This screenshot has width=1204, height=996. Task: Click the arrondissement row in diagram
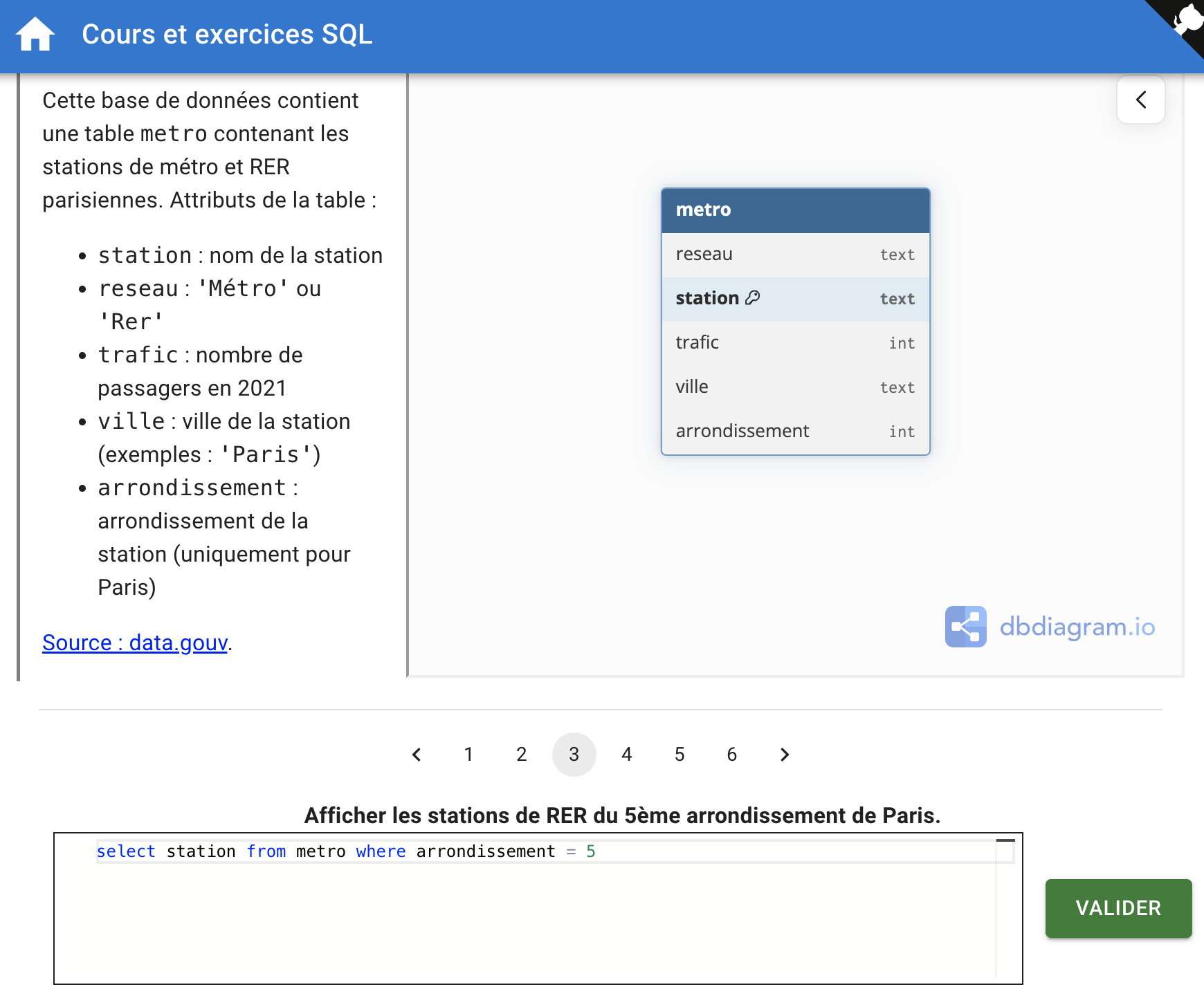coord(795,431)
